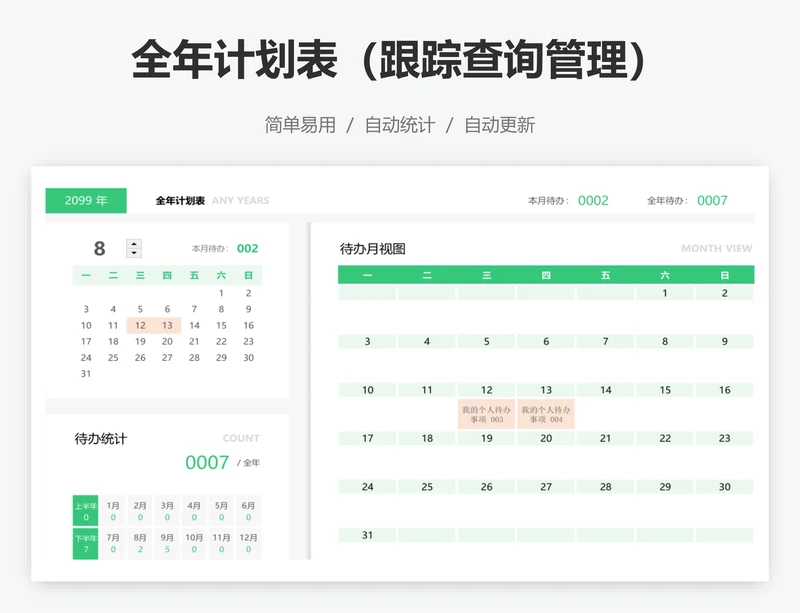Select day 10 cell in month view
The height and width of the screenshot is (613, 800).
tap(367, 390)
